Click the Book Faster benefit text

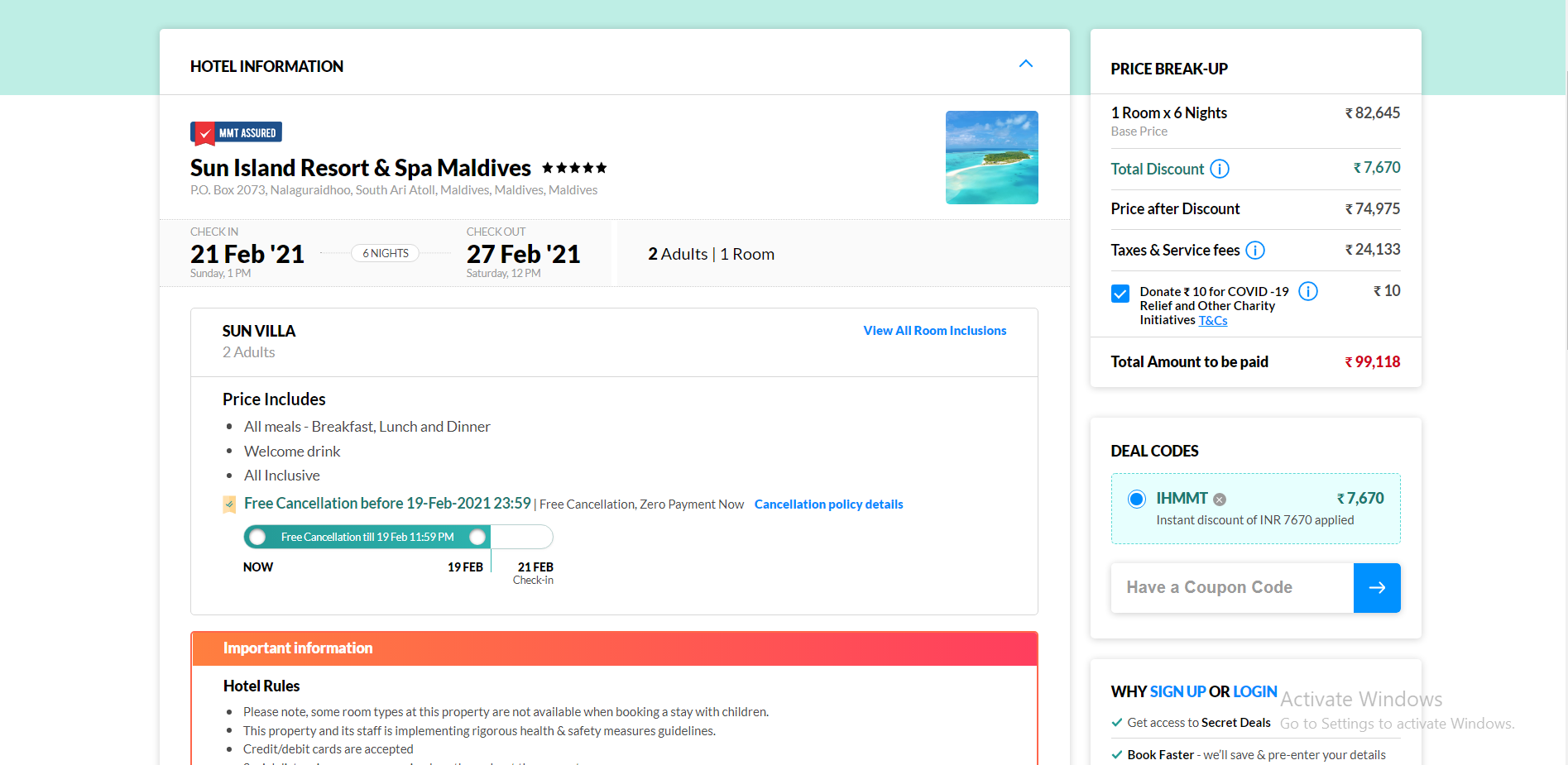pos(1256,755)
